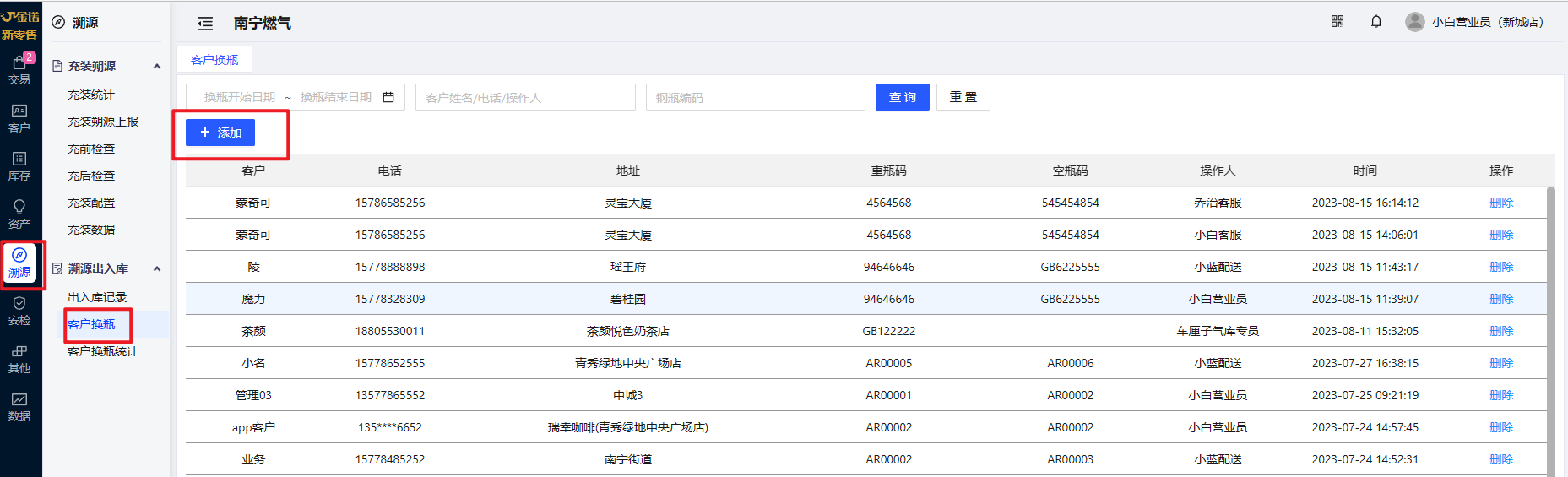Select 充装统计 in the side menu
Image resolution: width=1568 pixels, height=477 pixels.
coord(91,95)
